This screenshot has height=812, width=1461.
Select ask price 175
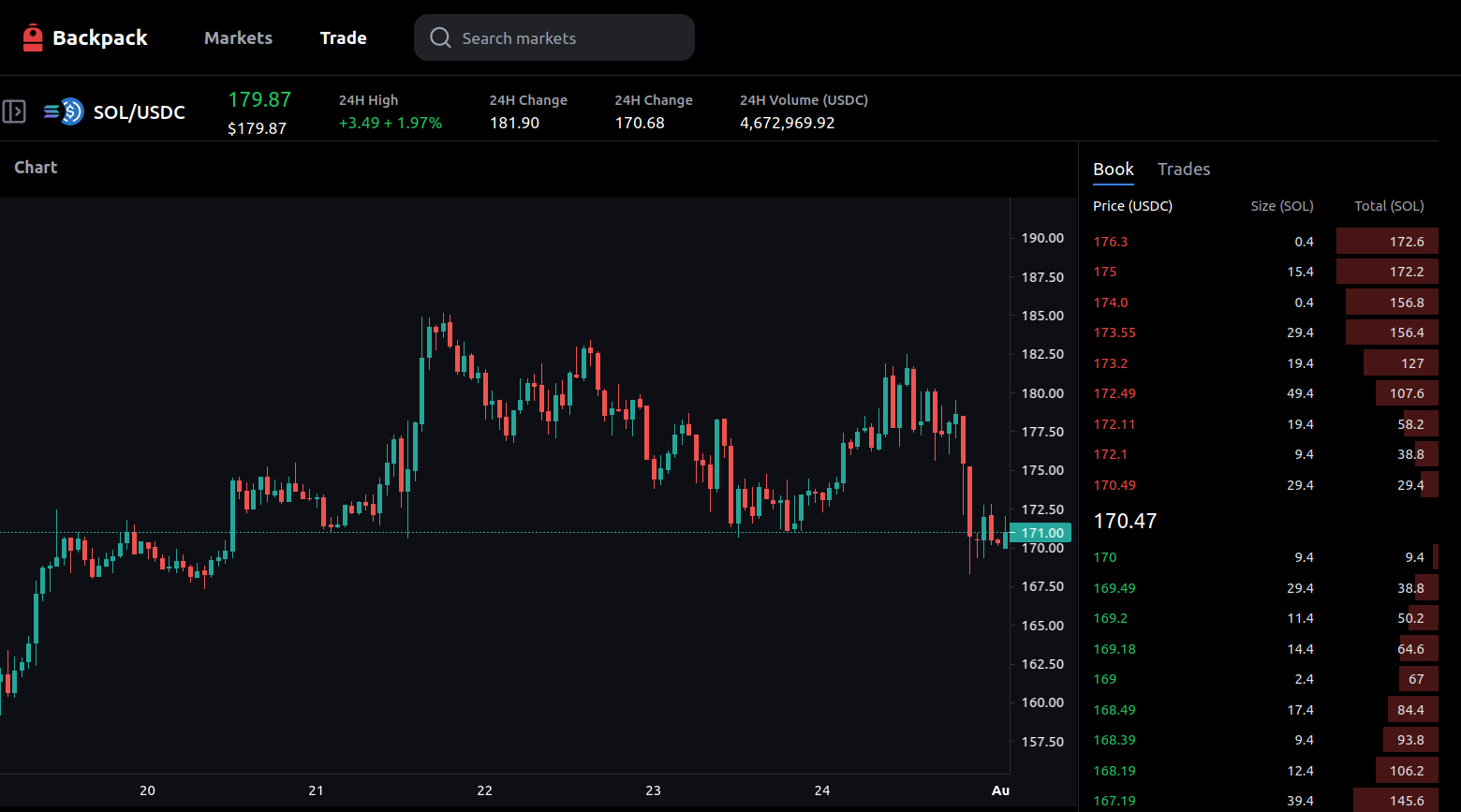tap(1105, 272)
